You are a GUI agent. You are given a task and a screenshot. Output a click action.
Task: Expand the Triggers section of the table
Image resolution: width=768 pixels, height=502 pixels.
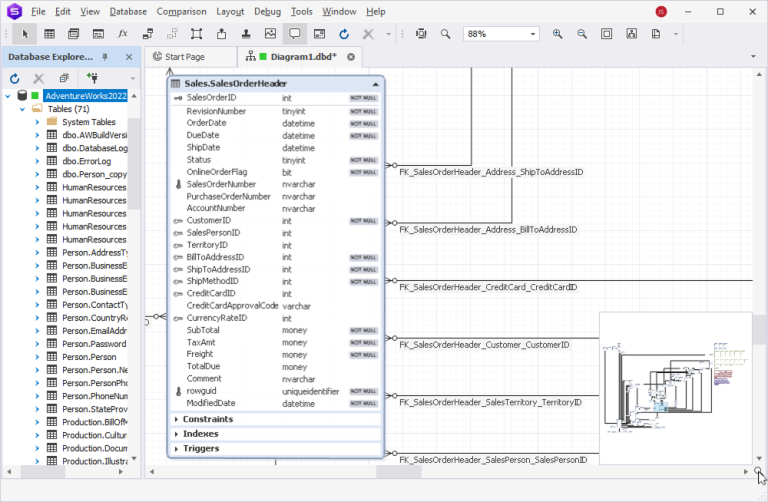[175, 449]
